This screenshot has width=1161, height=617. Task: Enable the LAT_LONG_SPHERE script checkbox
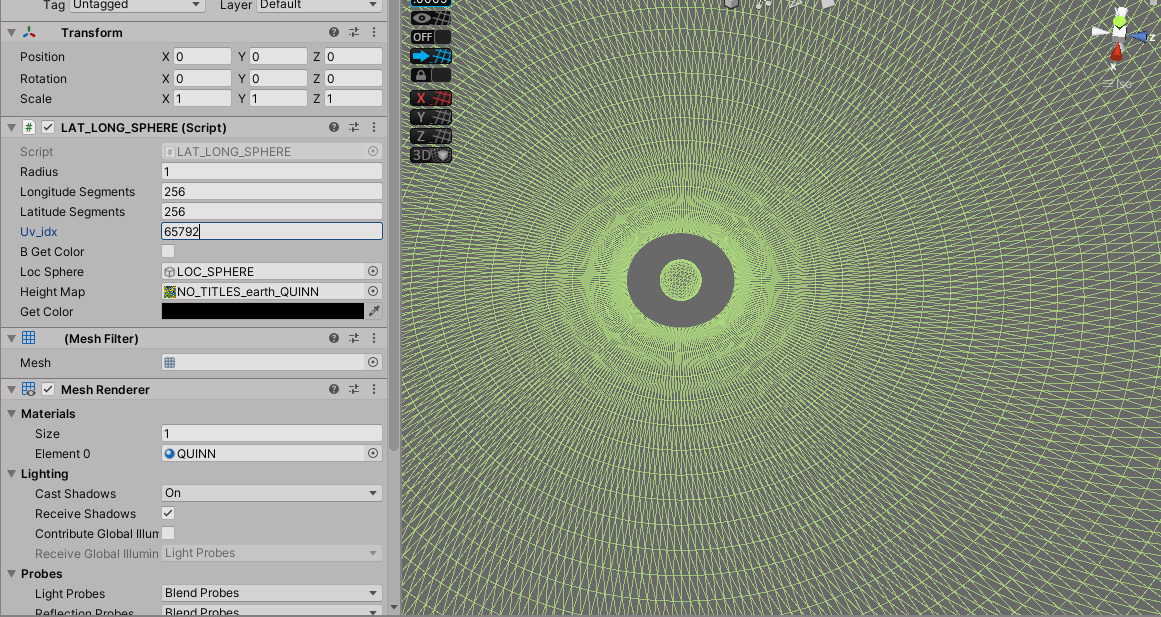point(47,127)
